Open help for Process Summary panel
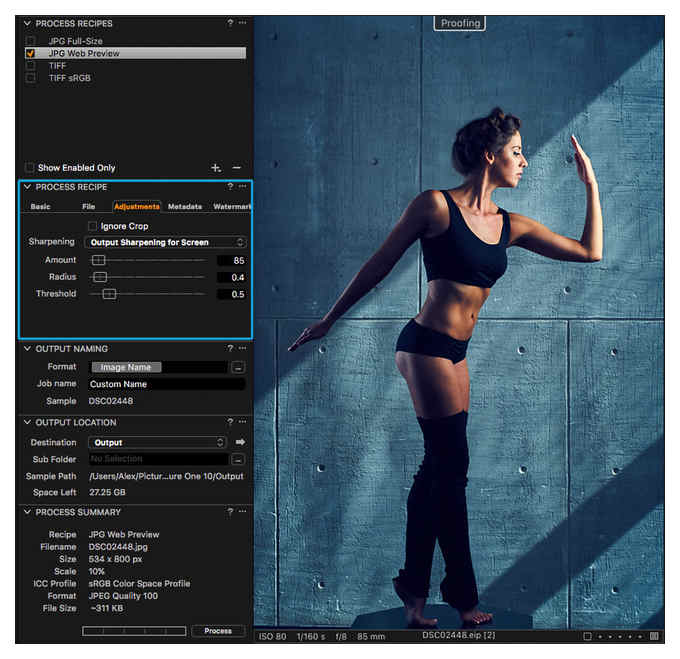Screen dimensions: 680x659 230,512
